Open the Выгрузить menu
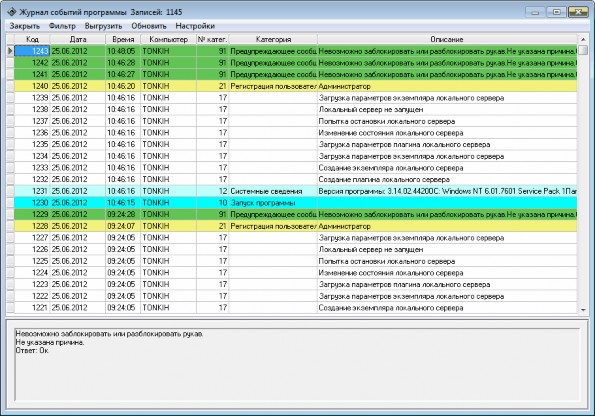The height and width of the screenshot is (416, 595). 103,26
